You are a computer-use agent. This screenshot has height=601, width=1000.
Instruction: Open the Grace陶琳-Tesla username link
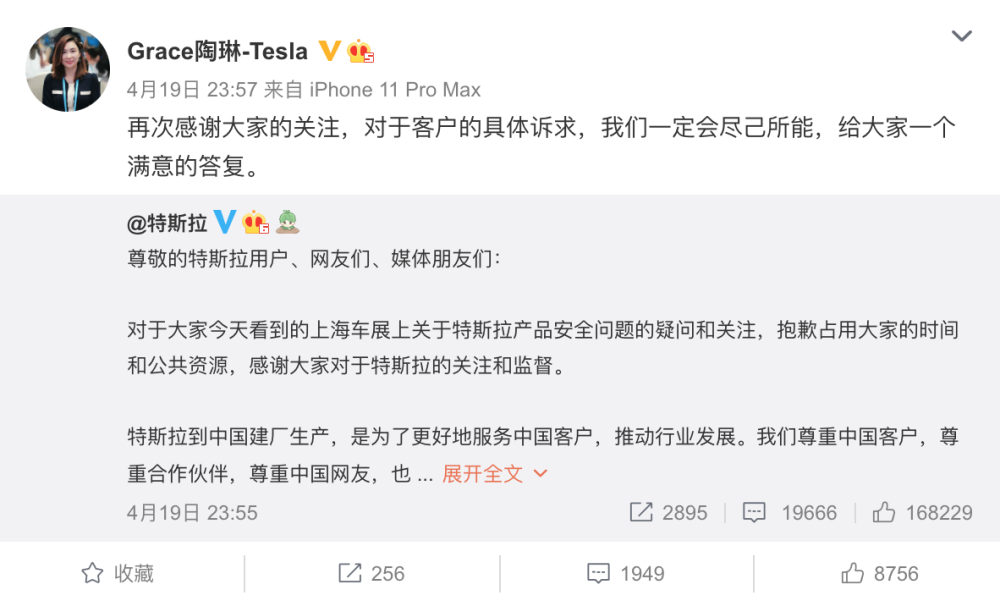click(217, 51)
